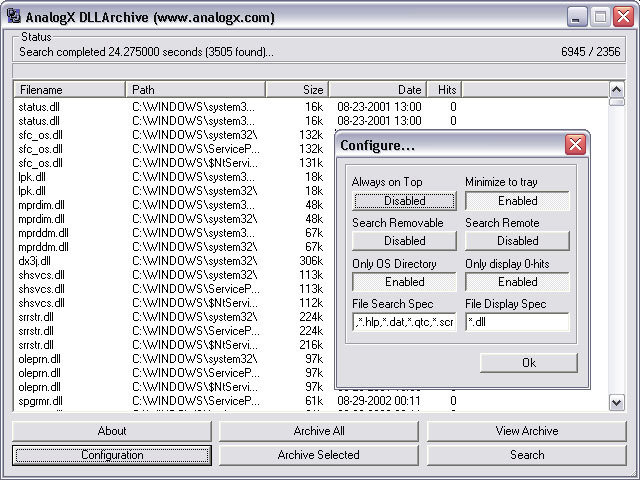The image size is (640, 480).
Task: Toggle Always on Top Disabled button
Action: tap(404, 201)
